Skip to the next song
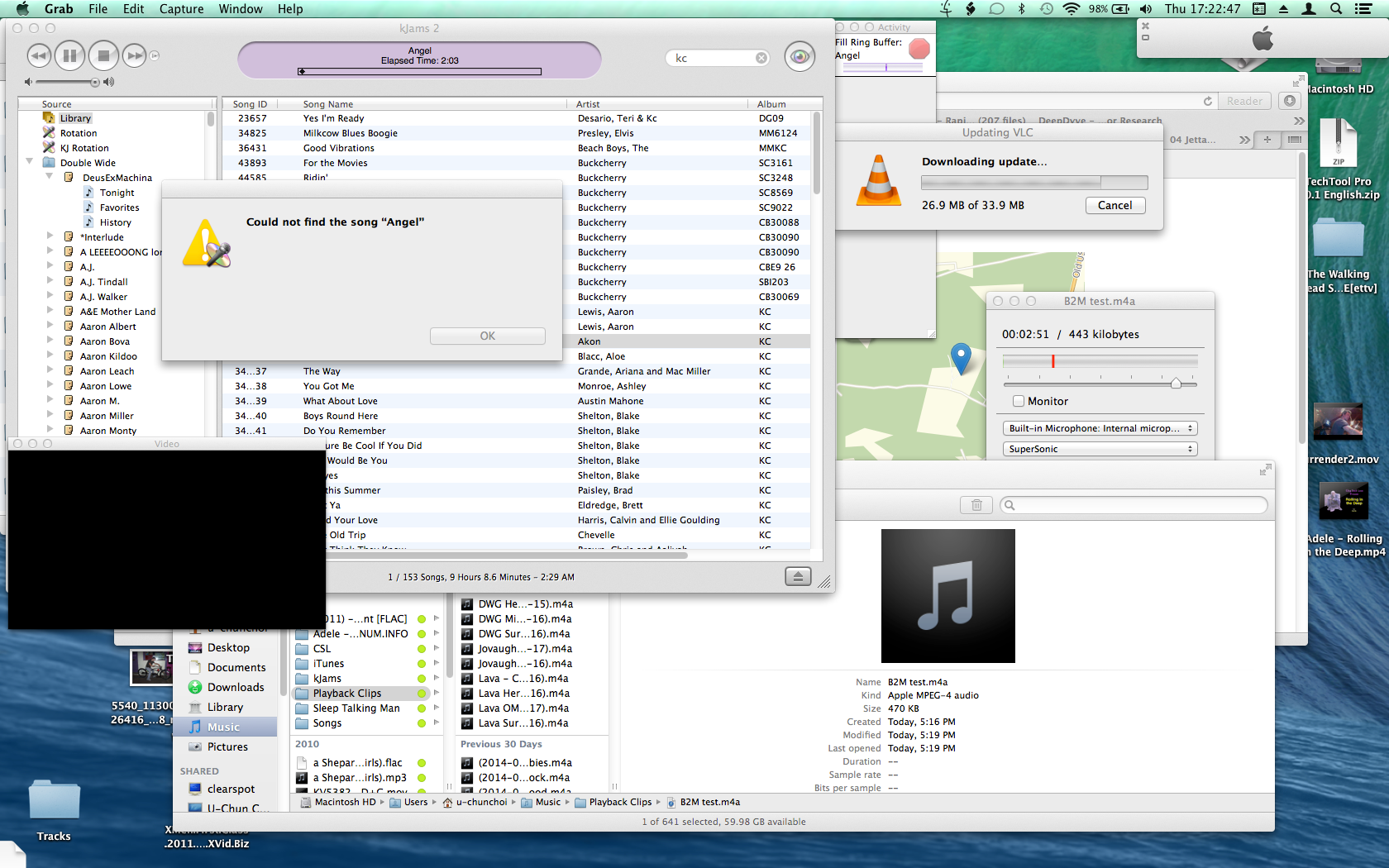 coord(134,56)
